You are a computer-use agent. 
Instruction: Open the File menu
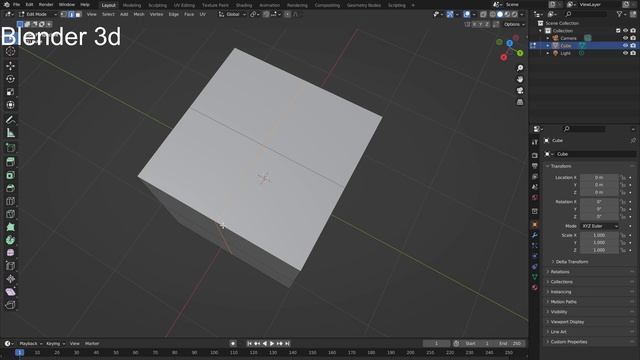[x=16, y=4]
